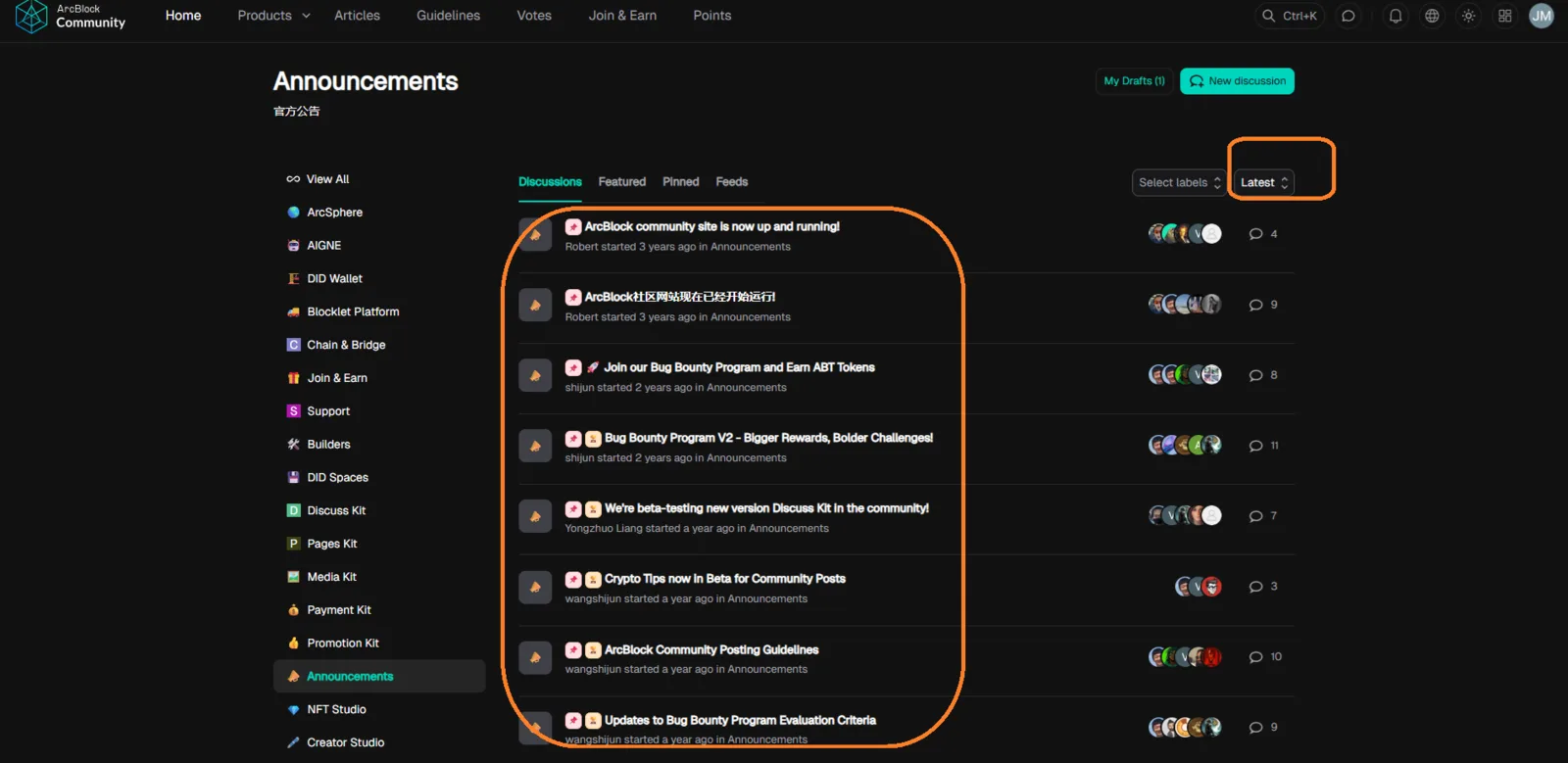The height and width of the screenshot is (763, 1568).
Task: Select the Payment Kit board icon
Action: click(x=293, y=610)
